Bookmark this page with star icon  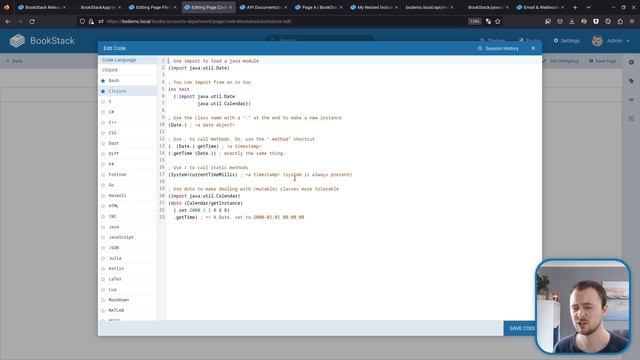pyautogui.click(x=498, y=21)
